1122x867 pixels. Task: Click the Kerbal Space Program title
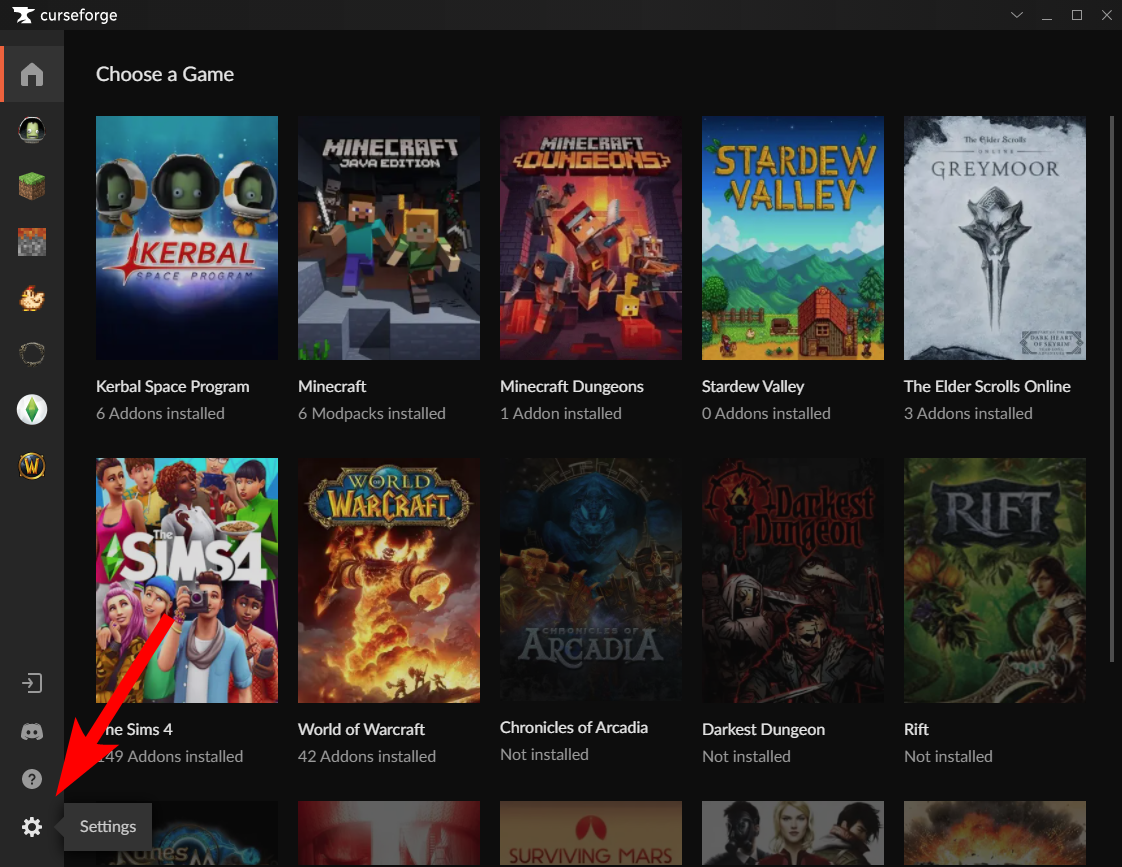[x=172, y=386]
